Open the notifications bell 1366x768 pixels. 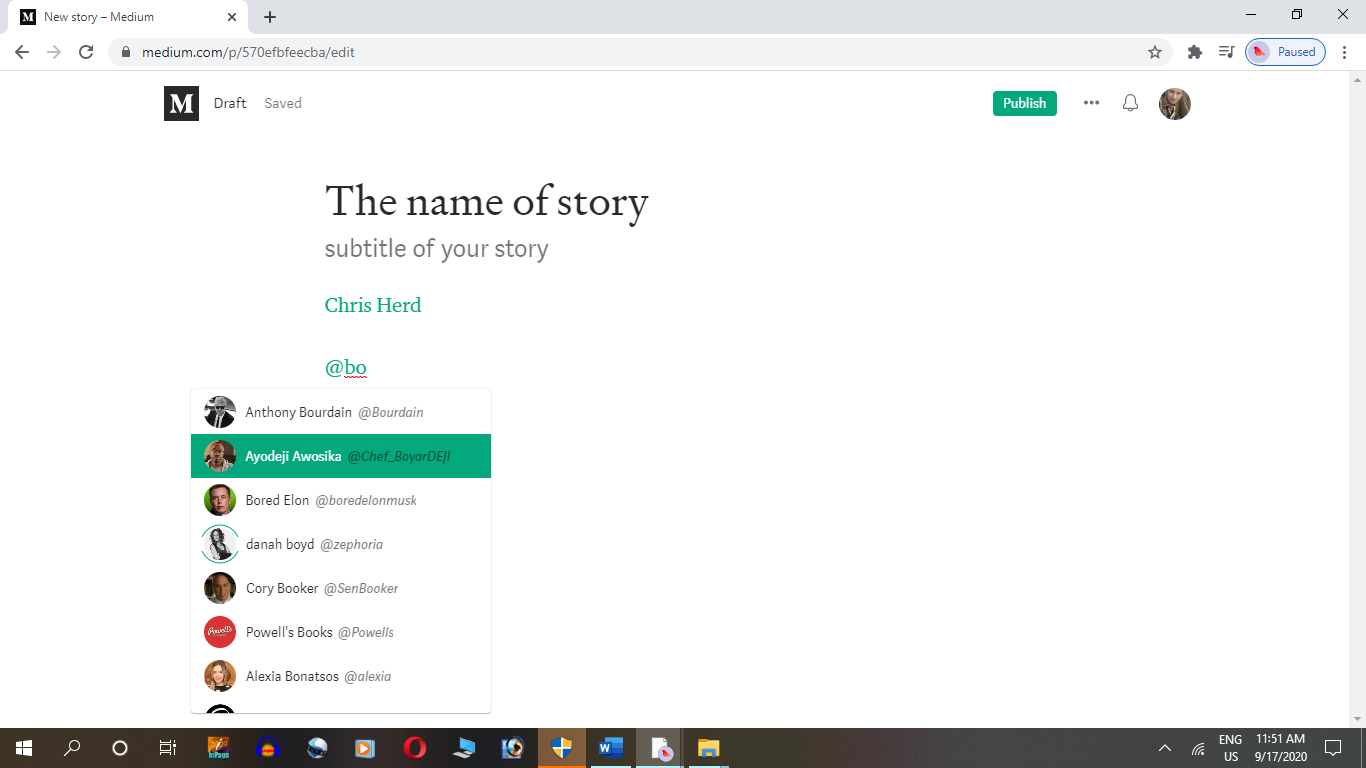(x=1130, y=103)
